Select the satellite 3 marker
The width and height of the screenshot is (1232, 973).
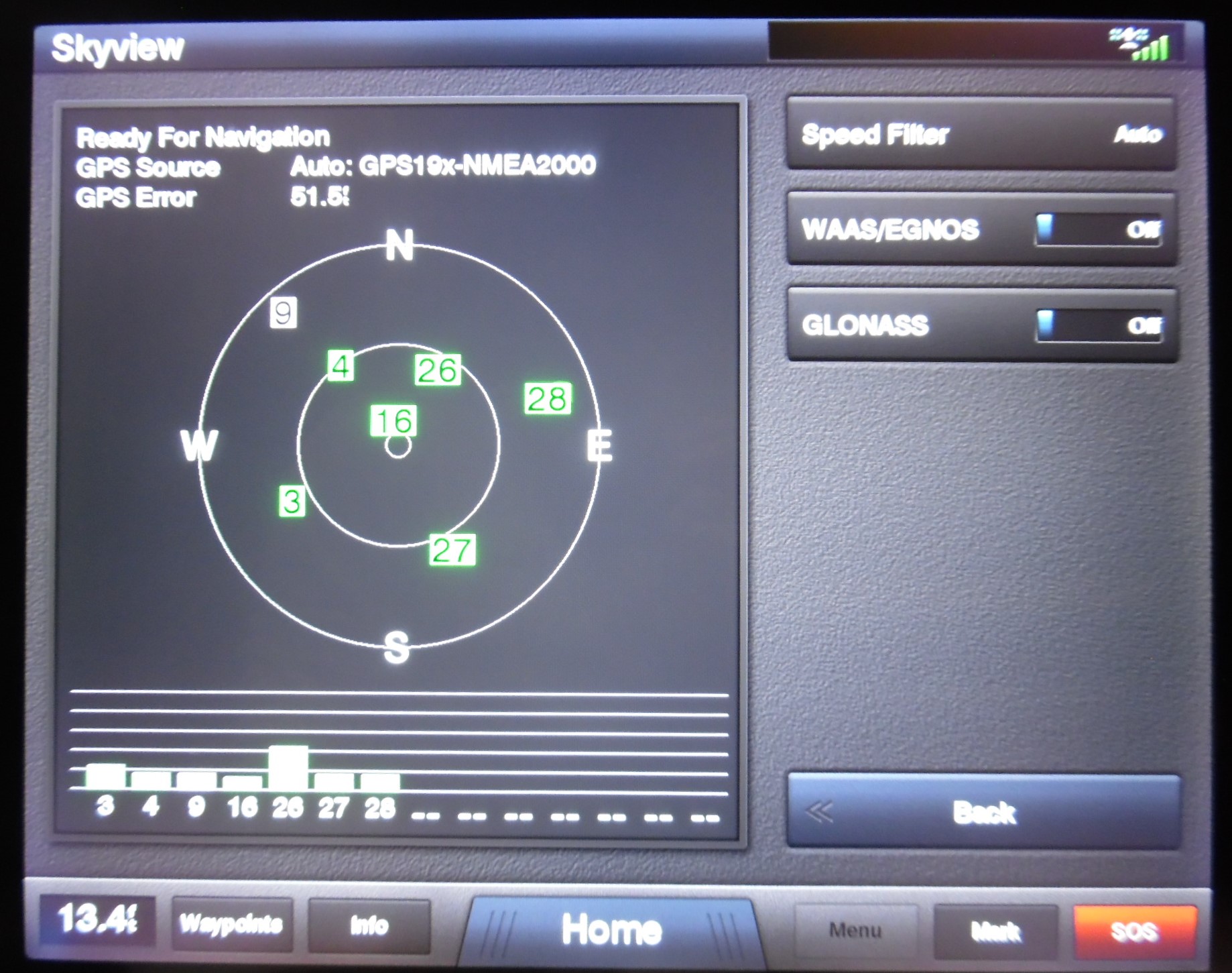[x=292, y=502]
